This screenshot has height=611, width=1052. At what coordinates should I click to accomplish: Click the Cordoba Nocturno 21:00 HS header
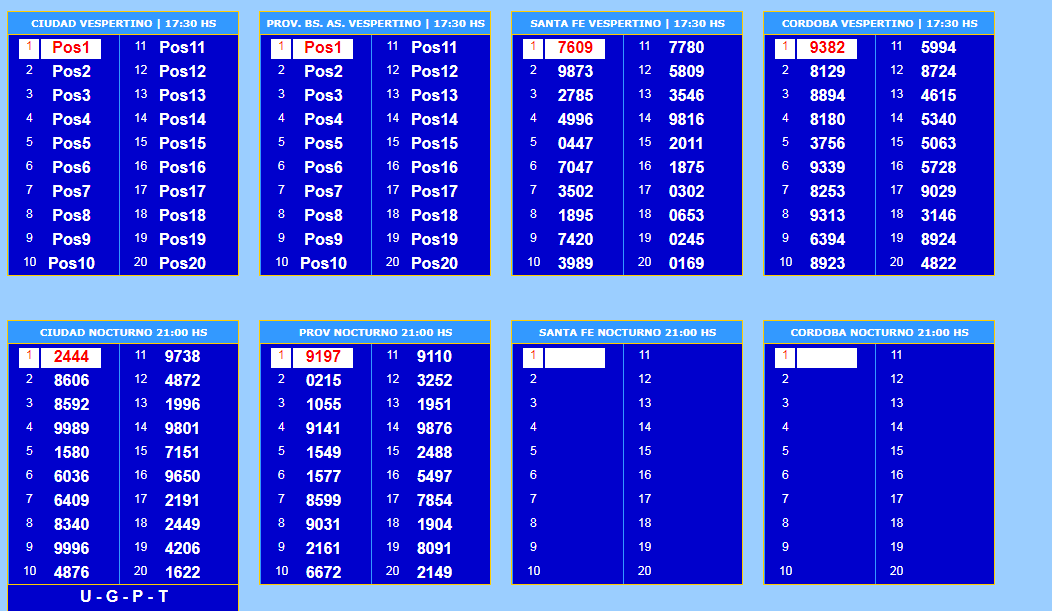[x=879, y=332]
